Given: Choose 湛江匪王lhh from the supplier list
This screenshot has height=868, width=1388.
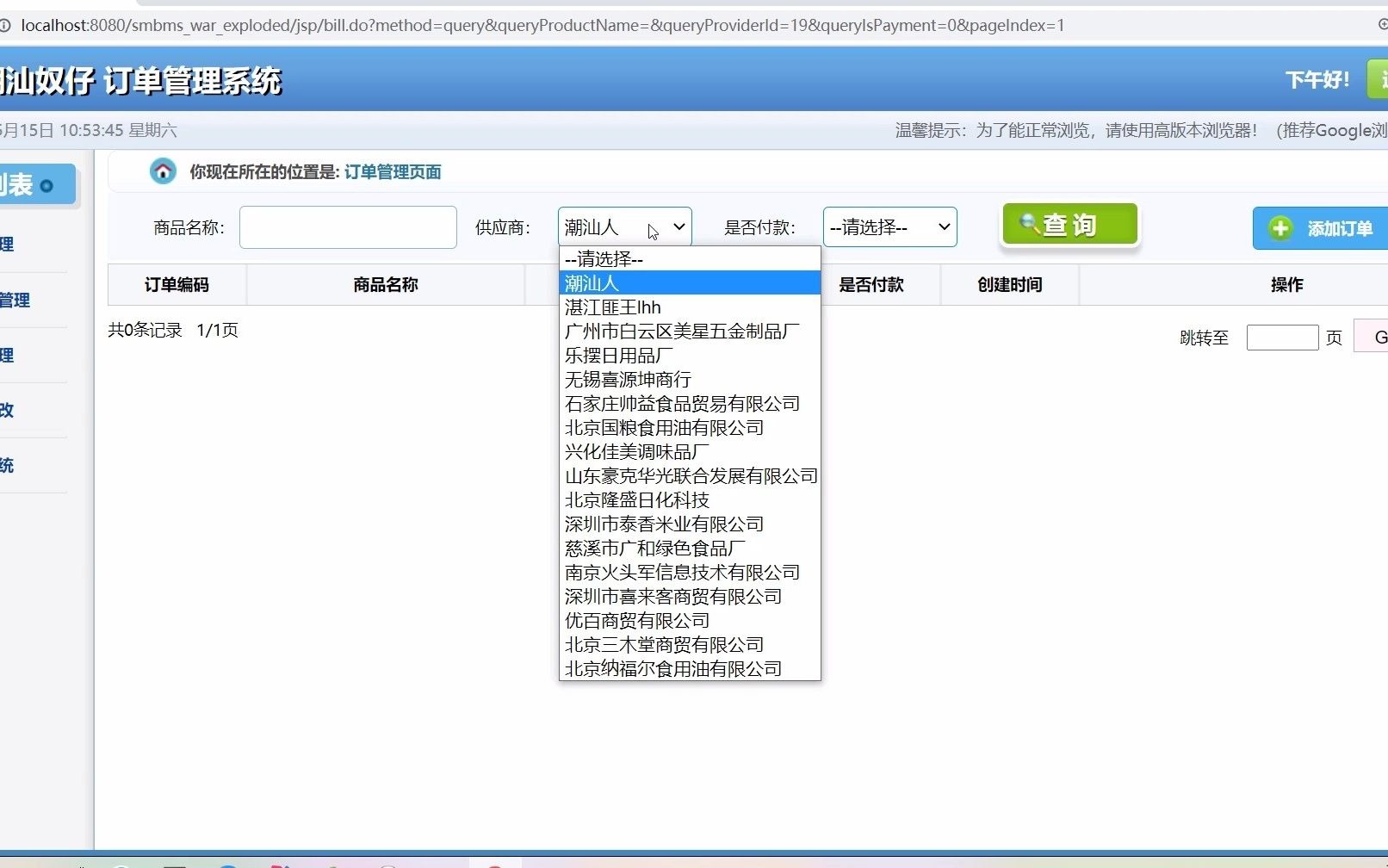Looking at the screenshot, I should [690, 307].
